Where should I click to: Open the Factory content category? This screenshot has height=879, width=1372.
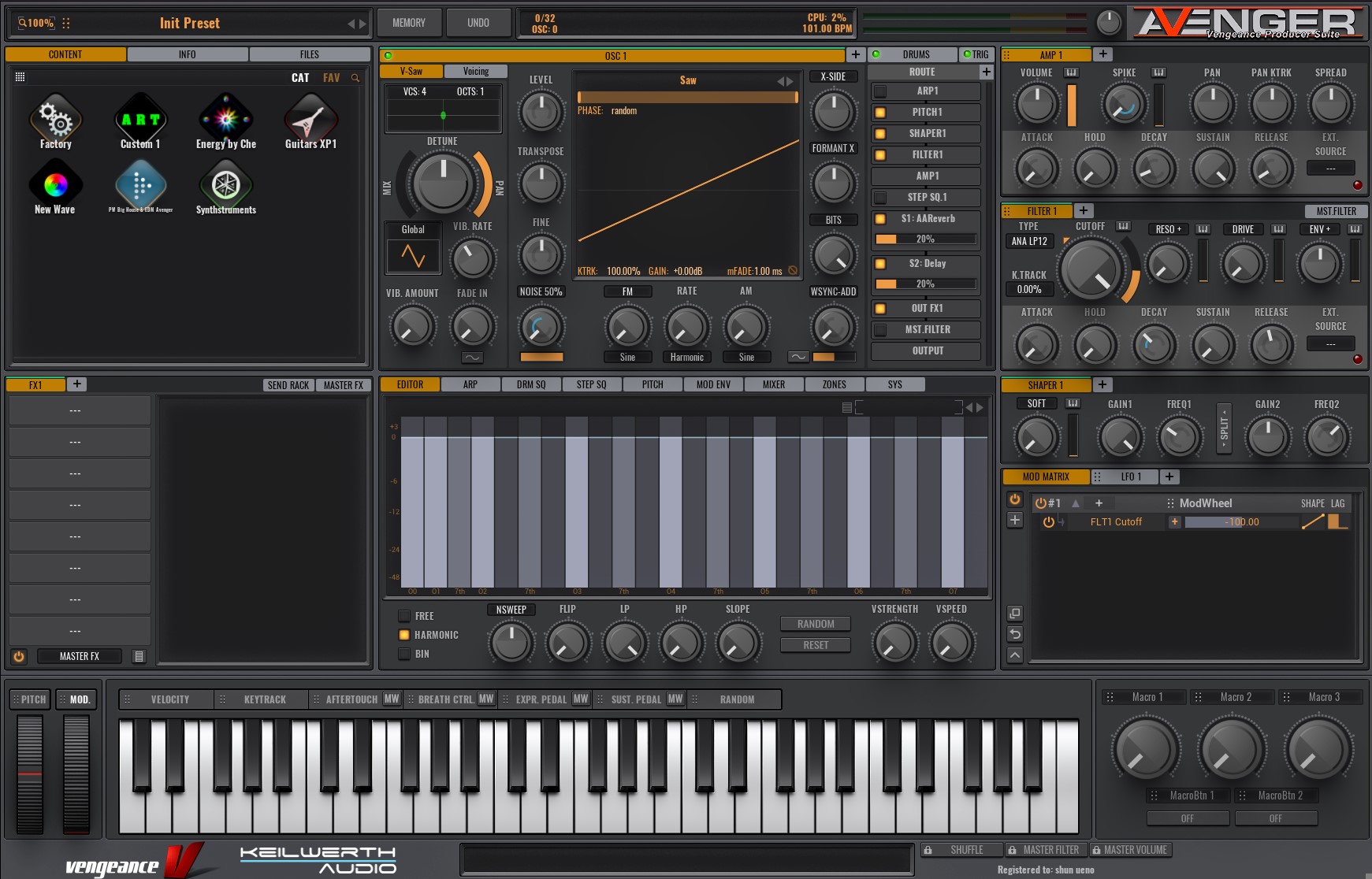(x=56, y=121)
